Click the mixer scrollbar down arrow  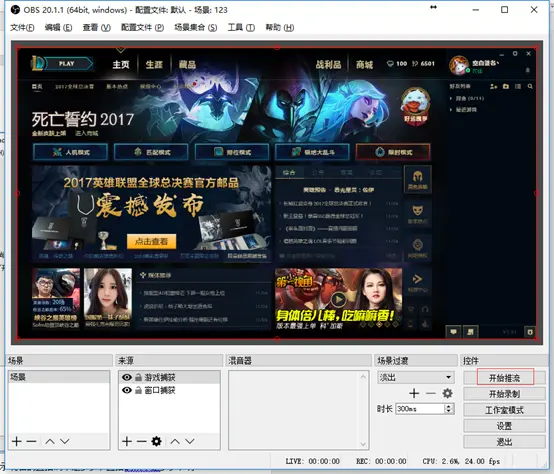(363, 444)
